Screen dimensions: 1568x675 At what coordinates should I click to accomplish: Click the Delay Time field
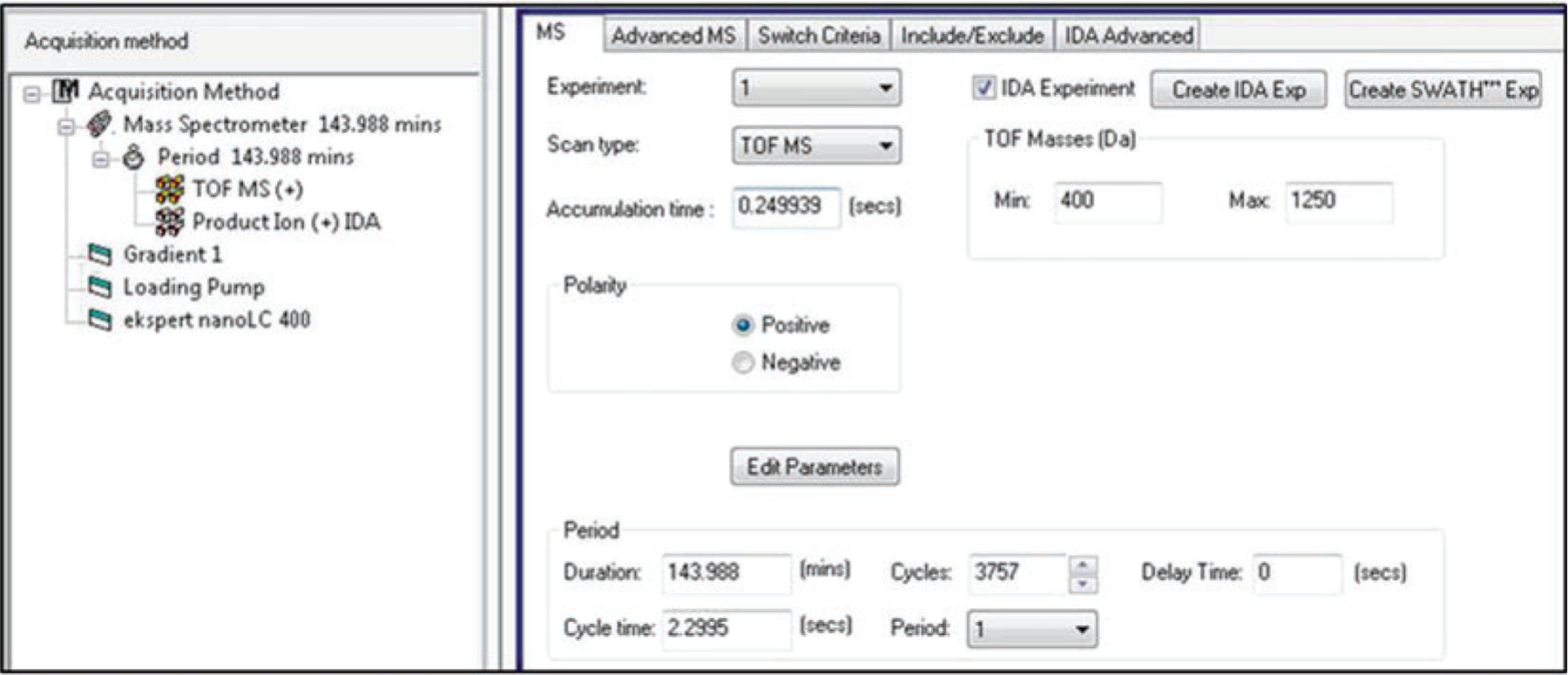[x=1297, y=573]
